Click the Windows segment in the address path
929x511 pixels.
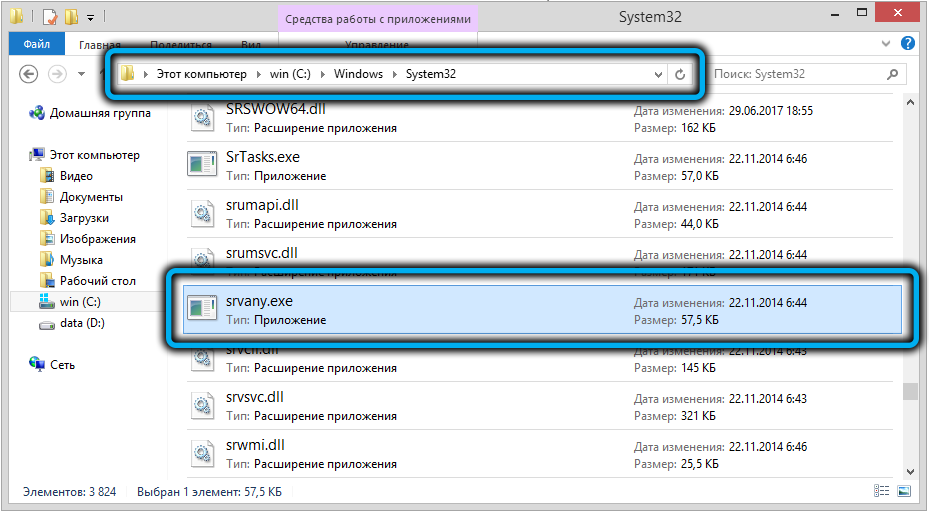coord(357,74)
